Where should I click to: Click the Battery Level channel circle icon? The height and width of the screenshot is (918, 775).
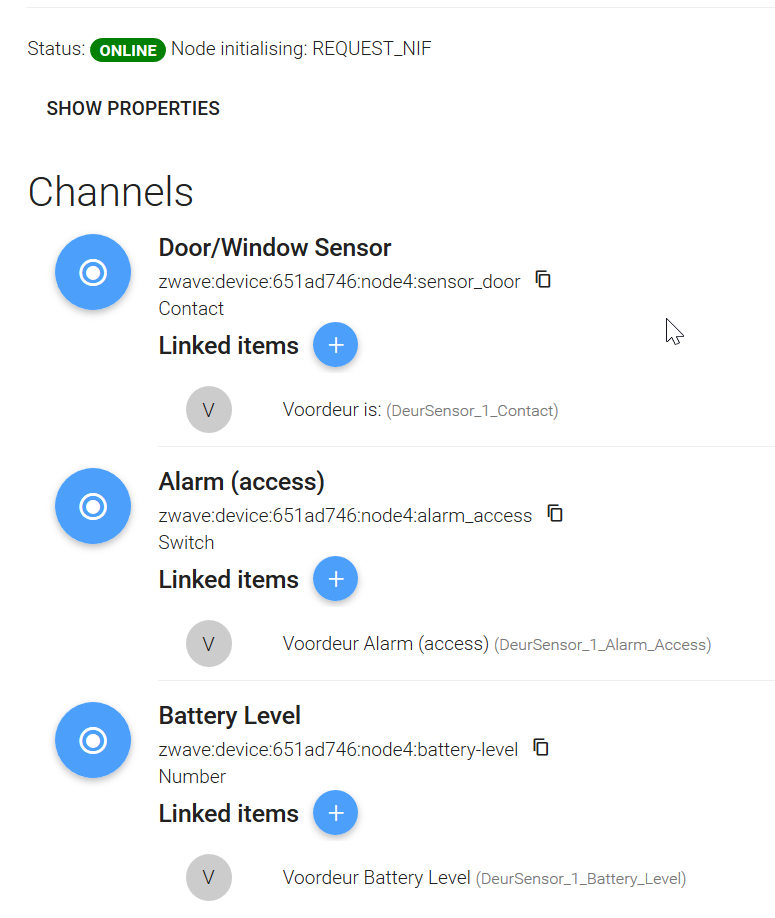pos(93,740)
